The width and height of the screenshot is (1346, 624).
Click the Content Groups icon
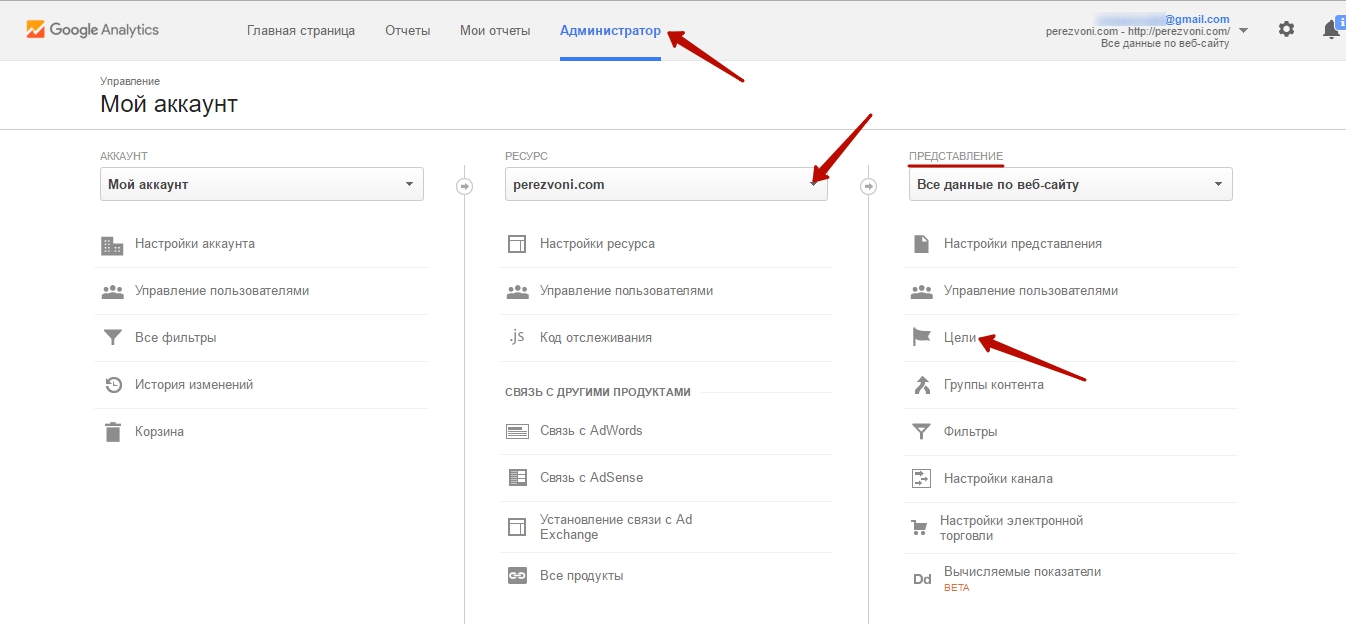(x=921, y=385)
